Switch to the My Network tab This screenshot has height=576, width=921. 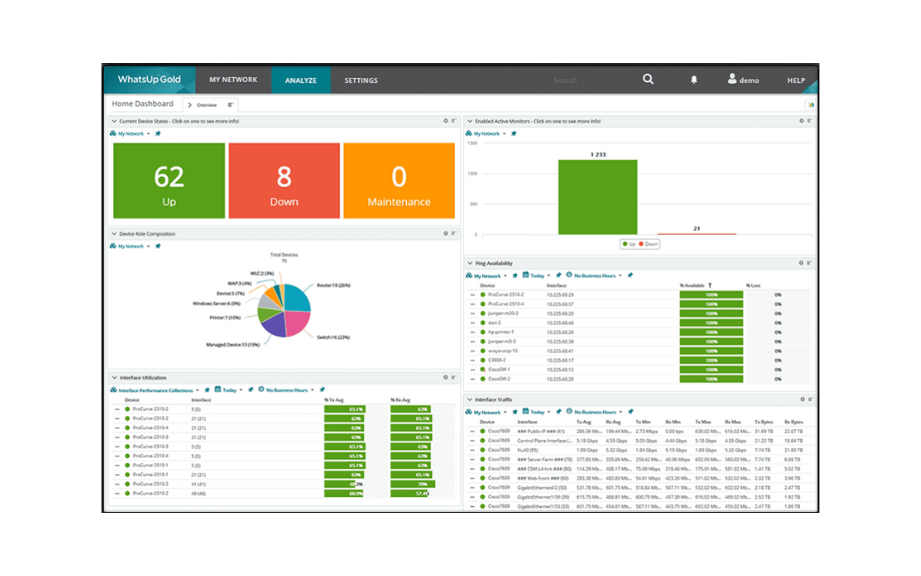233,80
